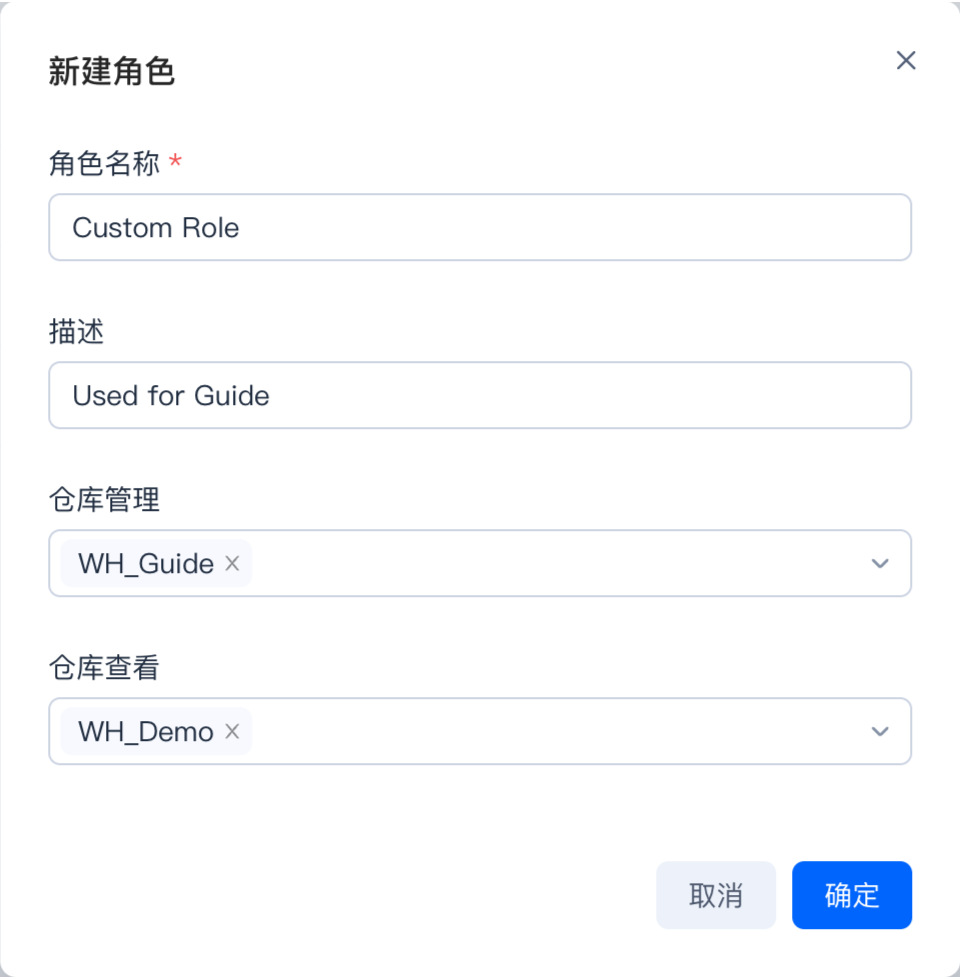This screenshot has height=979, width=963.
Task: Click the 仓库查看 field label
Action: click(x=104, y=668)
